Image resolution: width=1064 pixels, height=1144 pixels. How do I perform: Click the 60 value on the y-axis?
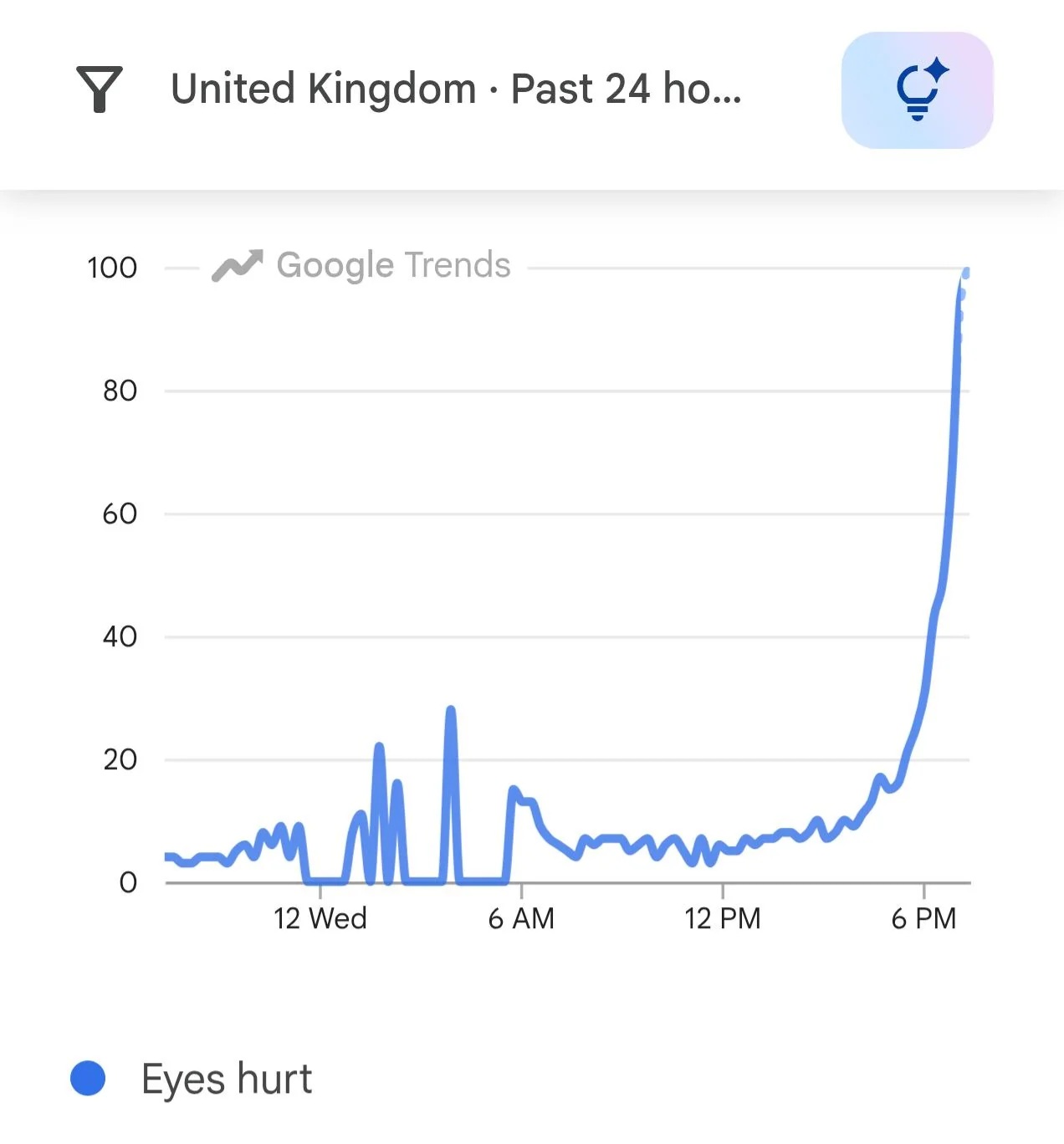(120, 513)
